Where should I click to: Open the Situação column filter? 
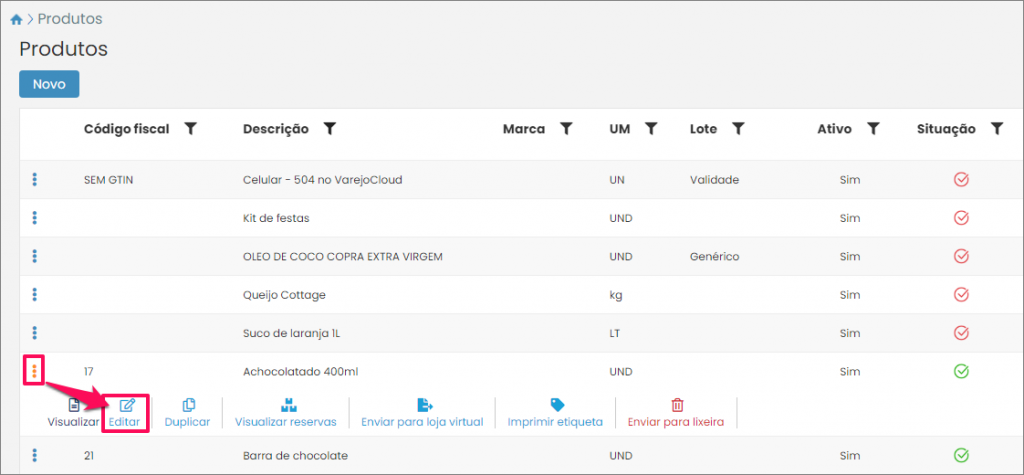pos(996,129)
